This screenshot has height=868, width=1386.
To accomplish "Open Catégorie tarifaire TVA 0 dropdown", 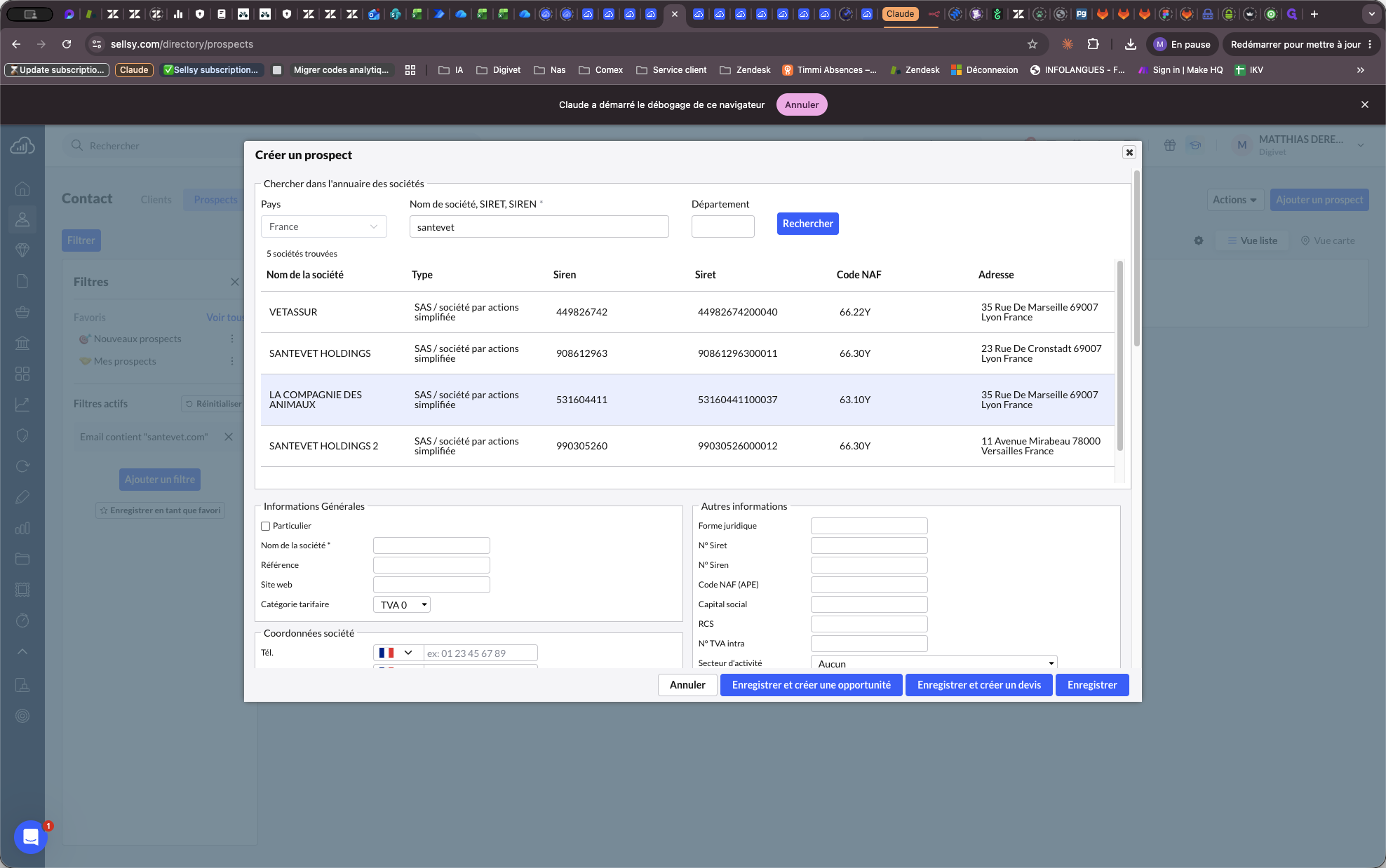I will pyautogui.click(x=402, y=604).
